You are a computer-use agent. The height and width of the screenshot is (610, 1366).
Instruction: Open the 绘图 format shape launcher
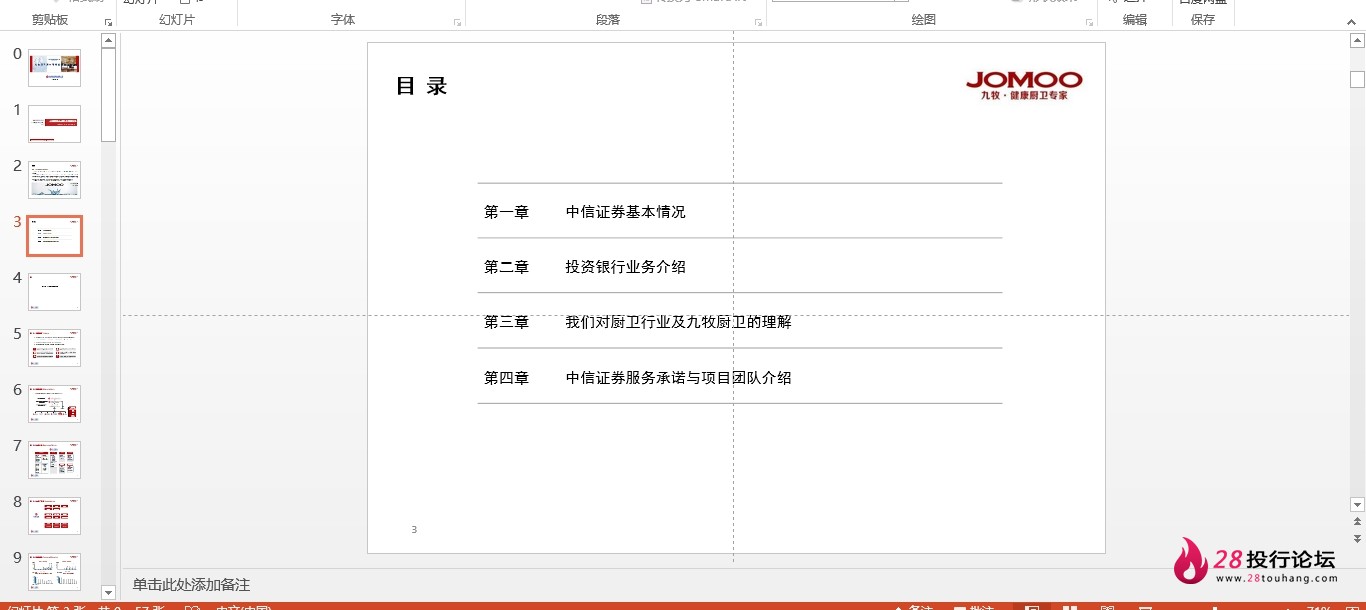1089,22
